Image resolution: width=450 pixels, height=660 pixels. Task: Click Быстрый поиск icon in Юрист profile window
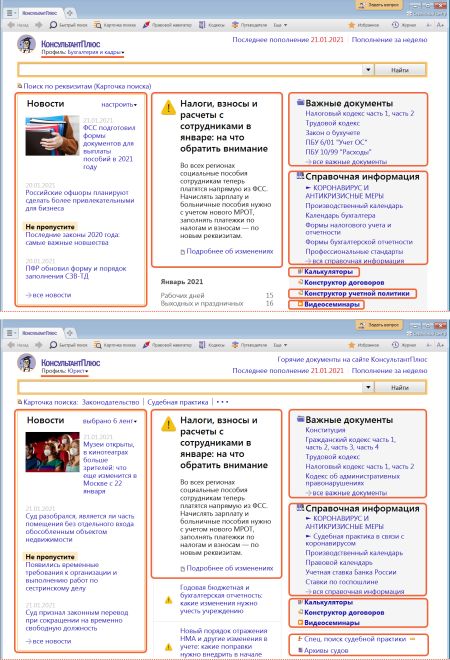(x=53, y=345)
